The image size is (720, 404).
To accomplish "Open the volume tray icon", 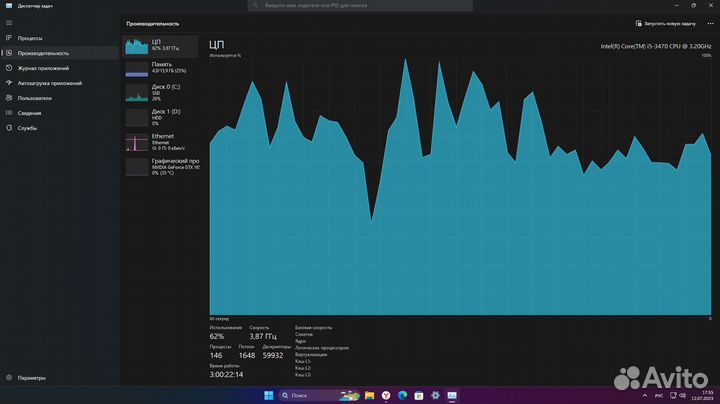I will click(x=682, y=395).
